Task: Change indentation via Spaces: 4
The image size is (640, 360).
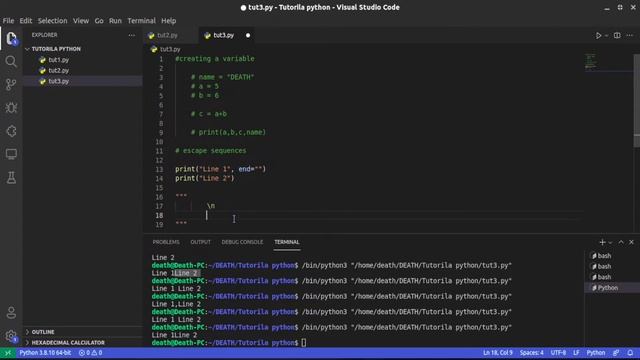Action: [x=531, y=353]
